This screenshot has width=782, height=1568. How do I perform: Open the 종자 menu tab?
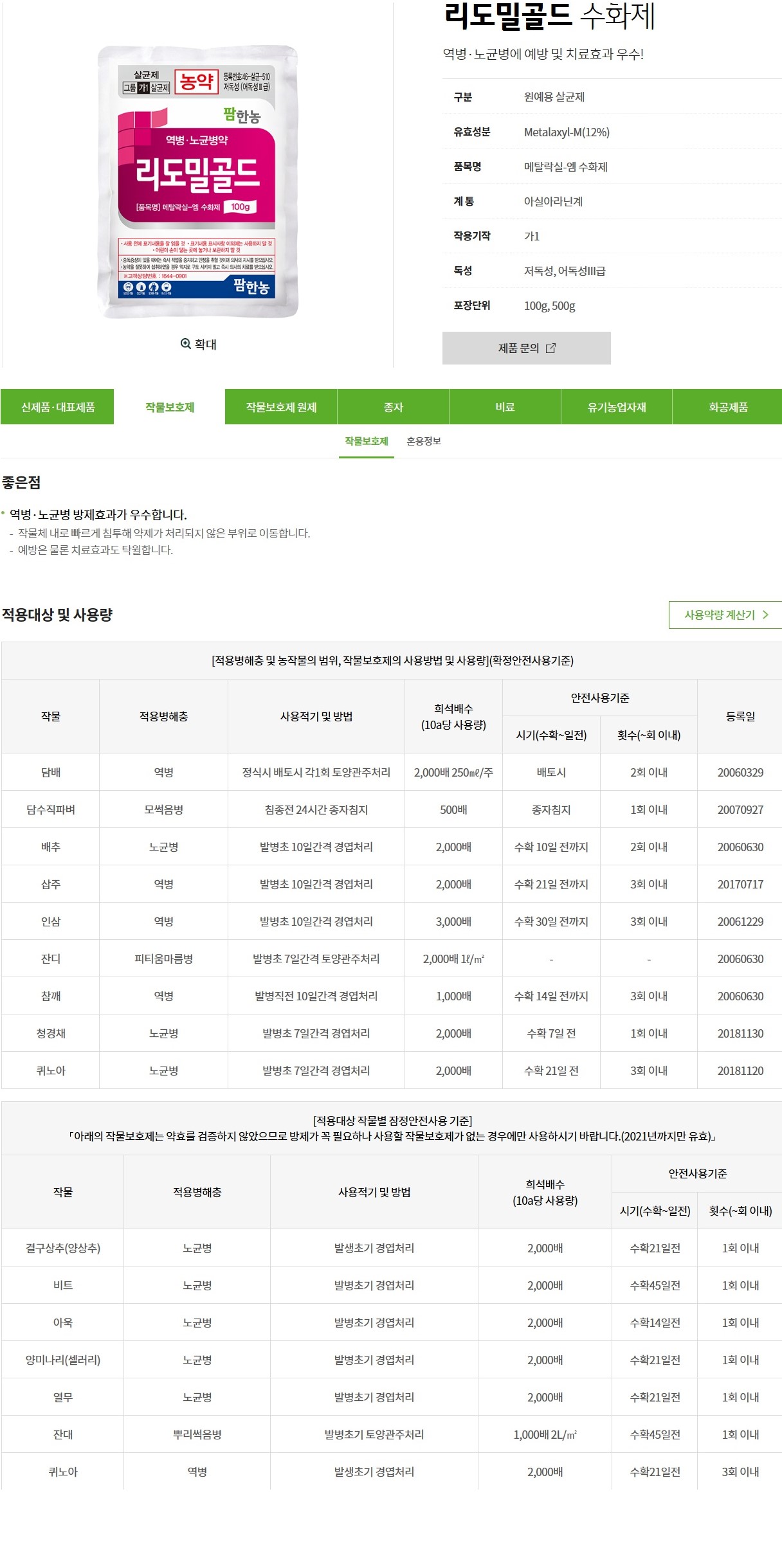(393, 407)
